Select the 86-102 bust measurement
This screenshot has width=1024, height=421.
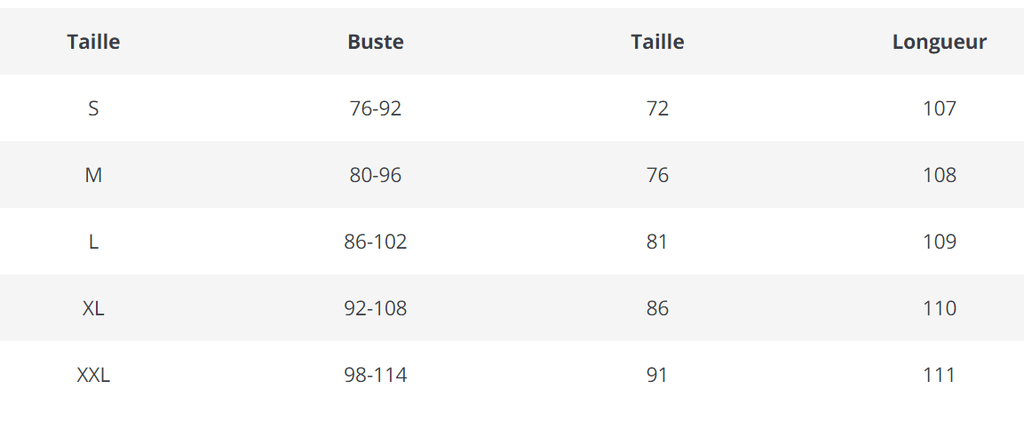376,242
